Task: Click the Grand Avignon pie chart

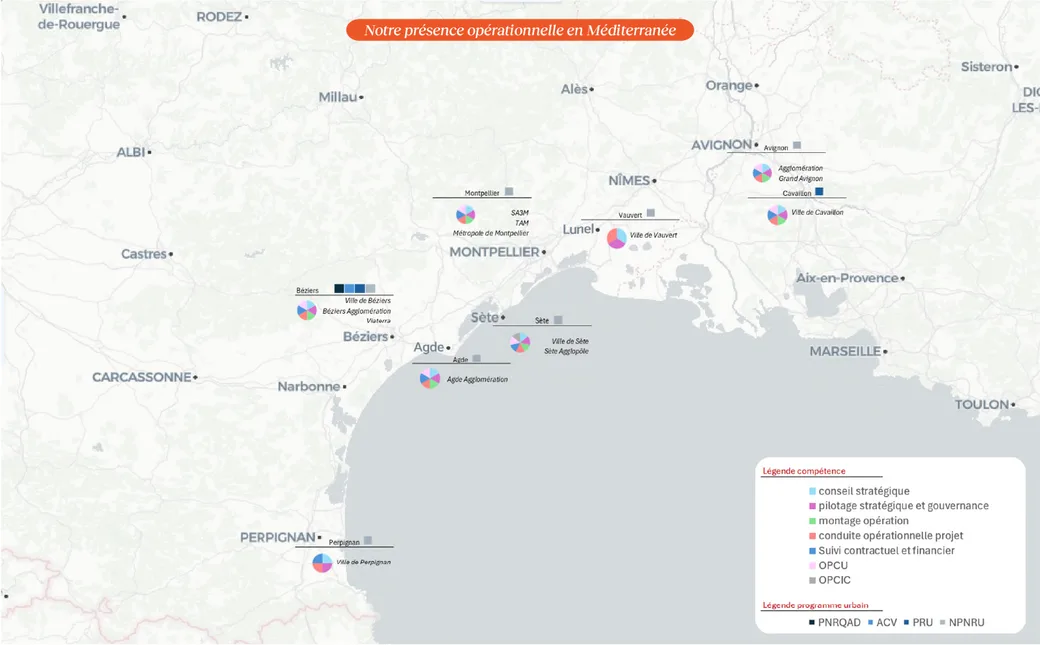Action: [x=762, y=173]
